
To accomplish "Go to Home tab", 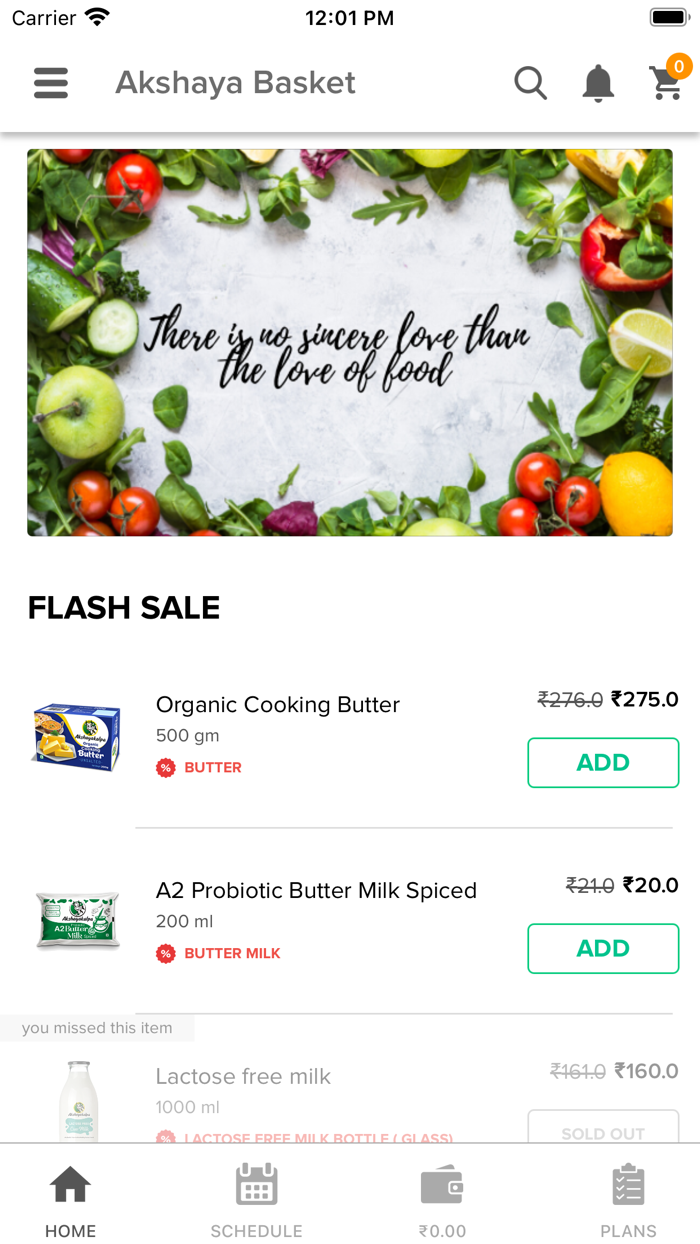I will point(71,1200).
